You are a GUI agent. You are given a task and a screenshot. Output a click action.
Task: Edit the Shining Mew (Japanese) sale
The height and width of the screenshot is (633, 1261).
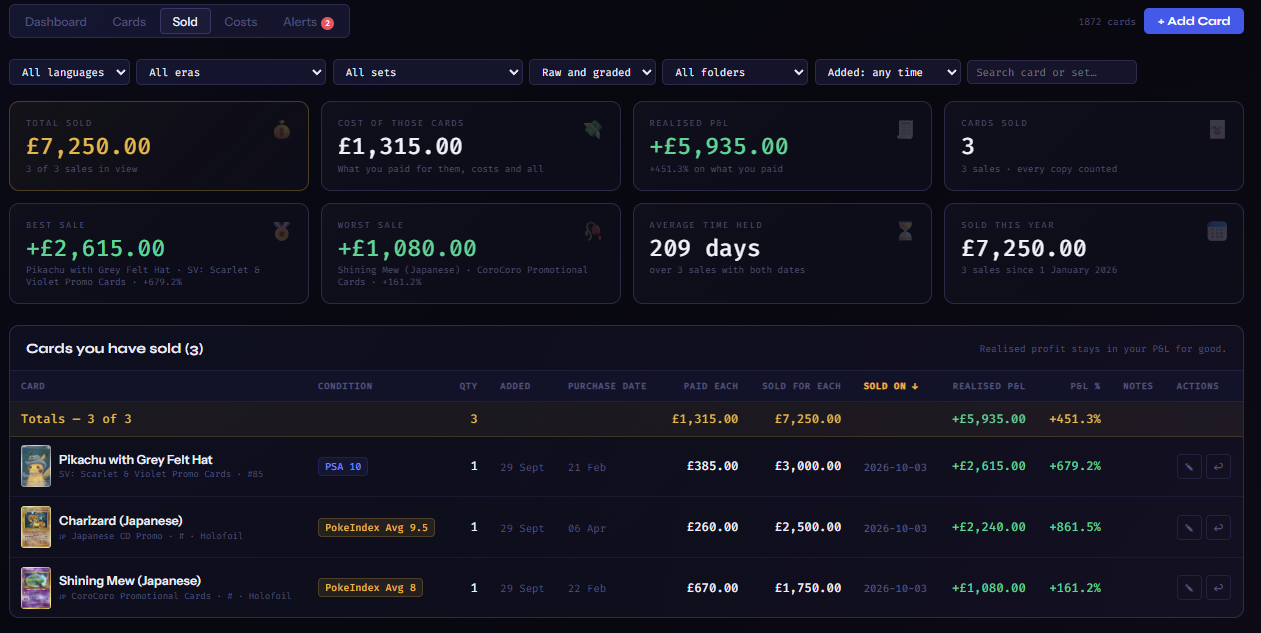point(1189,587)
